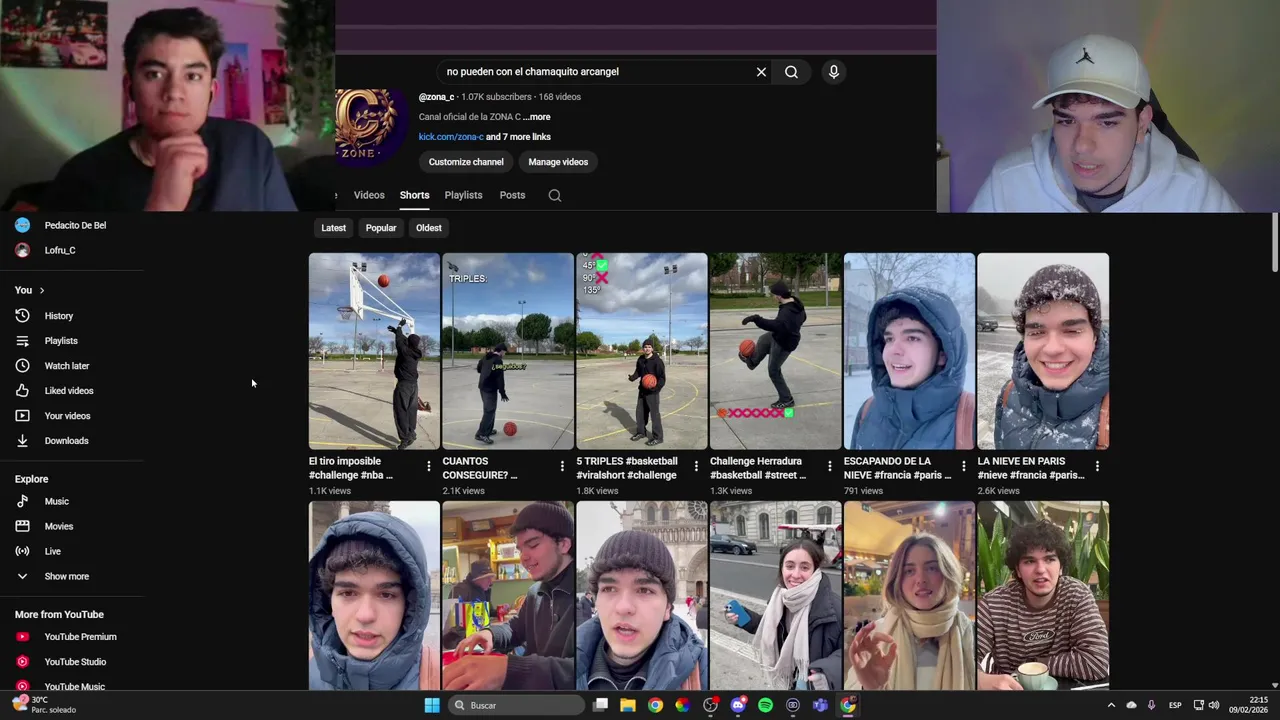This screenshot has width=1280, height=720.
Task: Open the 'and 7 more links' text
Action: (x=518, y=137)
